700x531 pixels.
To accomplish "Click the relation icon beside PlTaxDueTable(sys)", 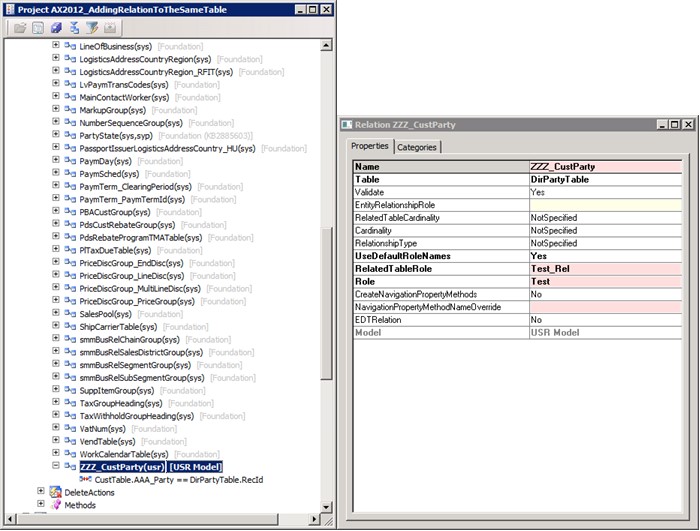I will pos(70,250).
